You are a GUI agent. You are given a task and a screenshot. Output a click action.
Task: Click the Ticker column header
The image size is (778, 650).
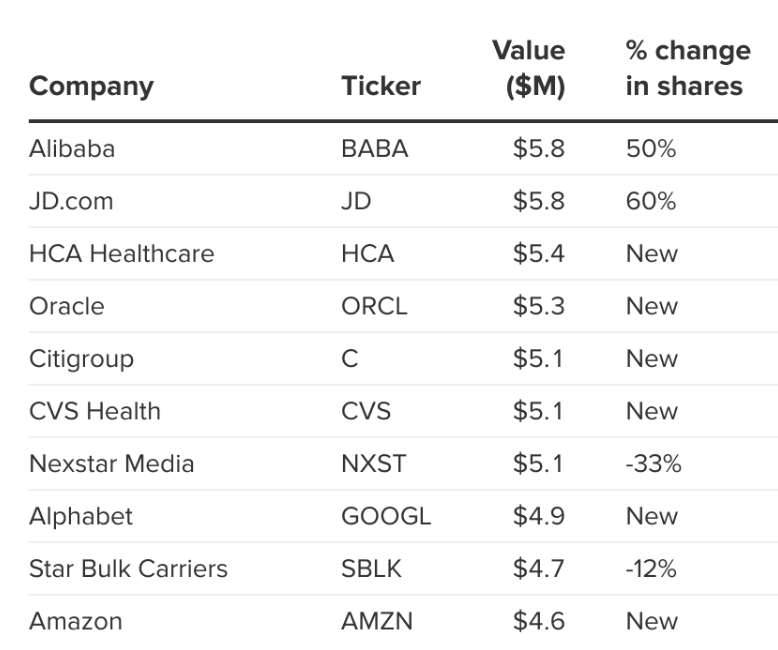[x=381, y=86]
